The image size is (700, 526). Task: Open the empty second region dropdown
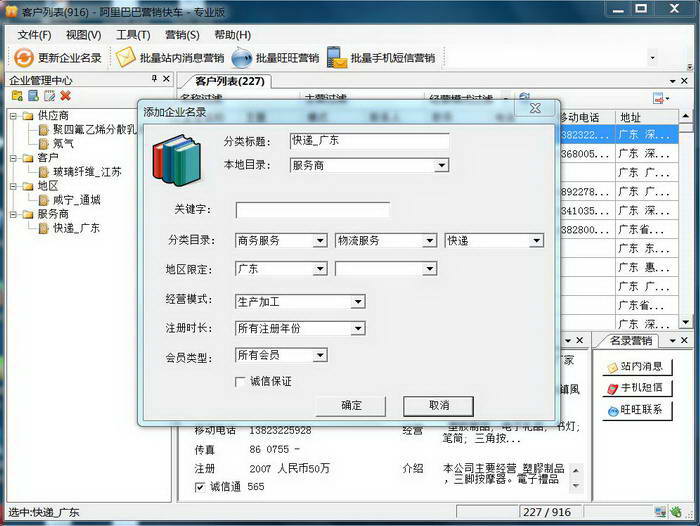point(429,269)
